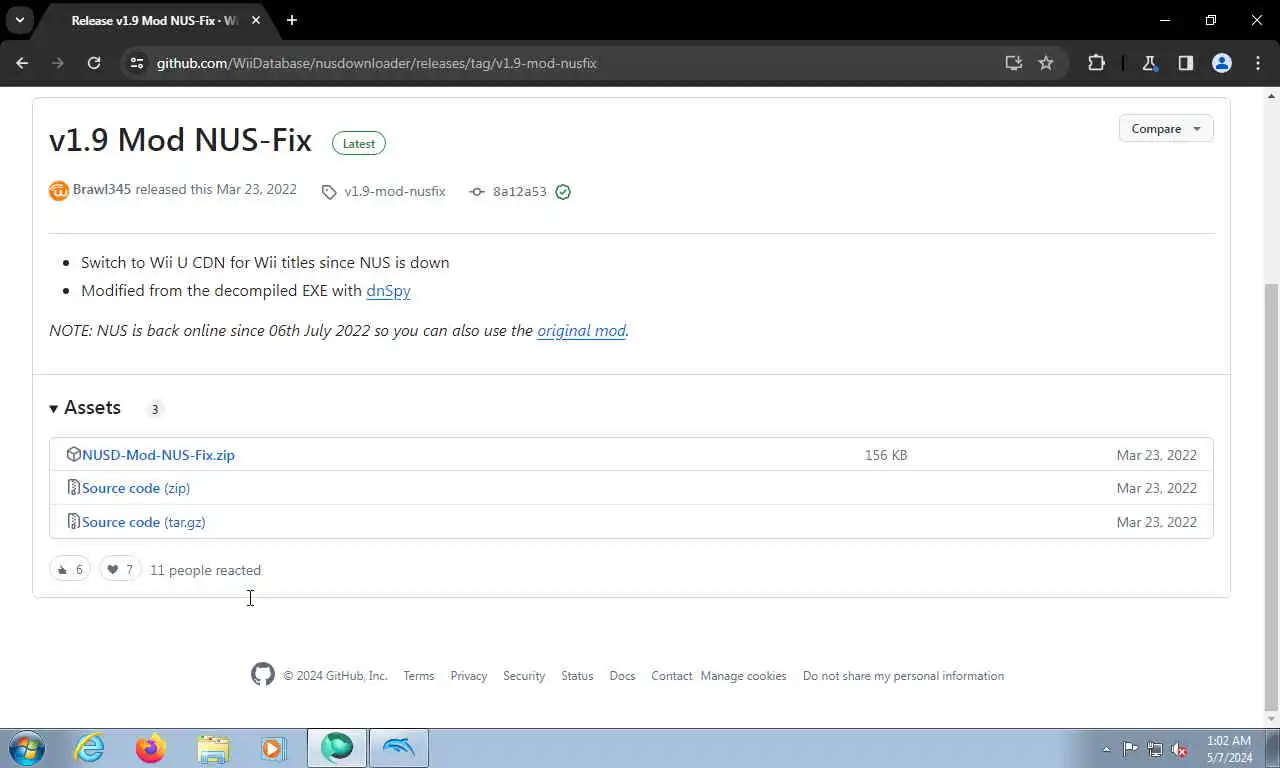The width and height of the screenshot is (1280, 768).
Task: Reload the GitHub release page
Action: point(94,63)
